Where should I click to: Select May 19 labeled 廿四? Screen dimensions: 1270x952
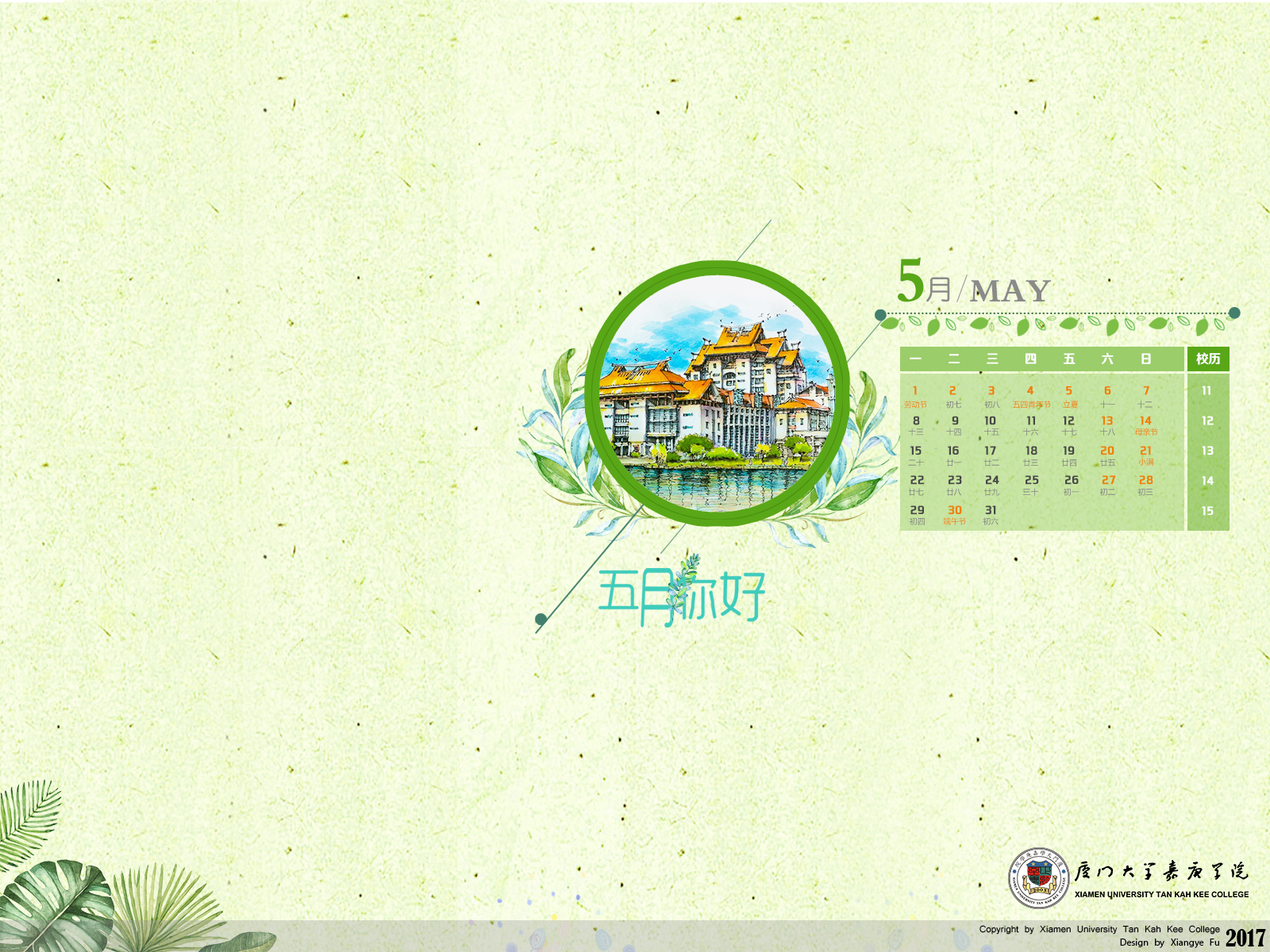[1069, 455]
